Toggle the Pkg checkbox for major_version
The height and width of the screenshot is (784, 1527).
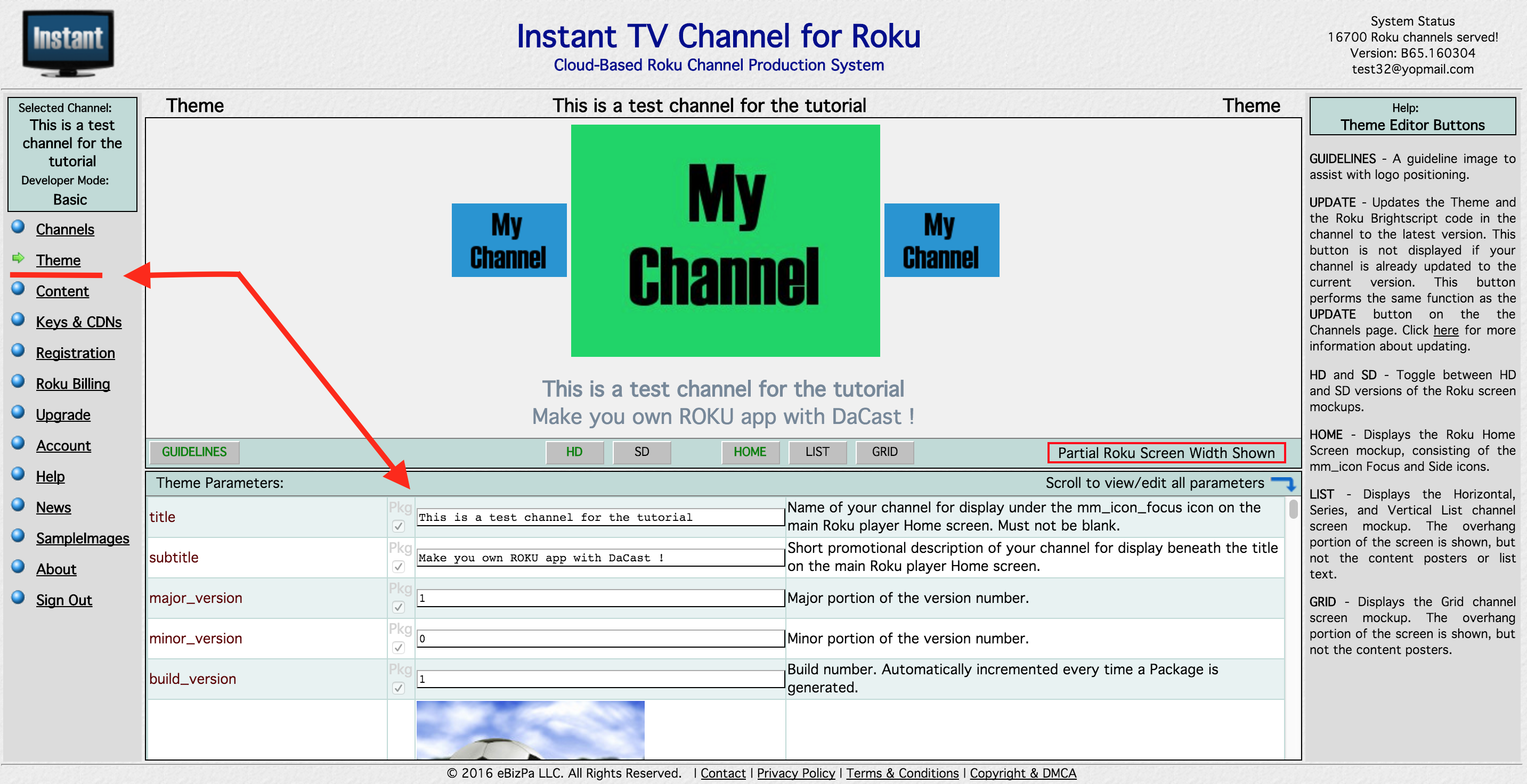399,607
